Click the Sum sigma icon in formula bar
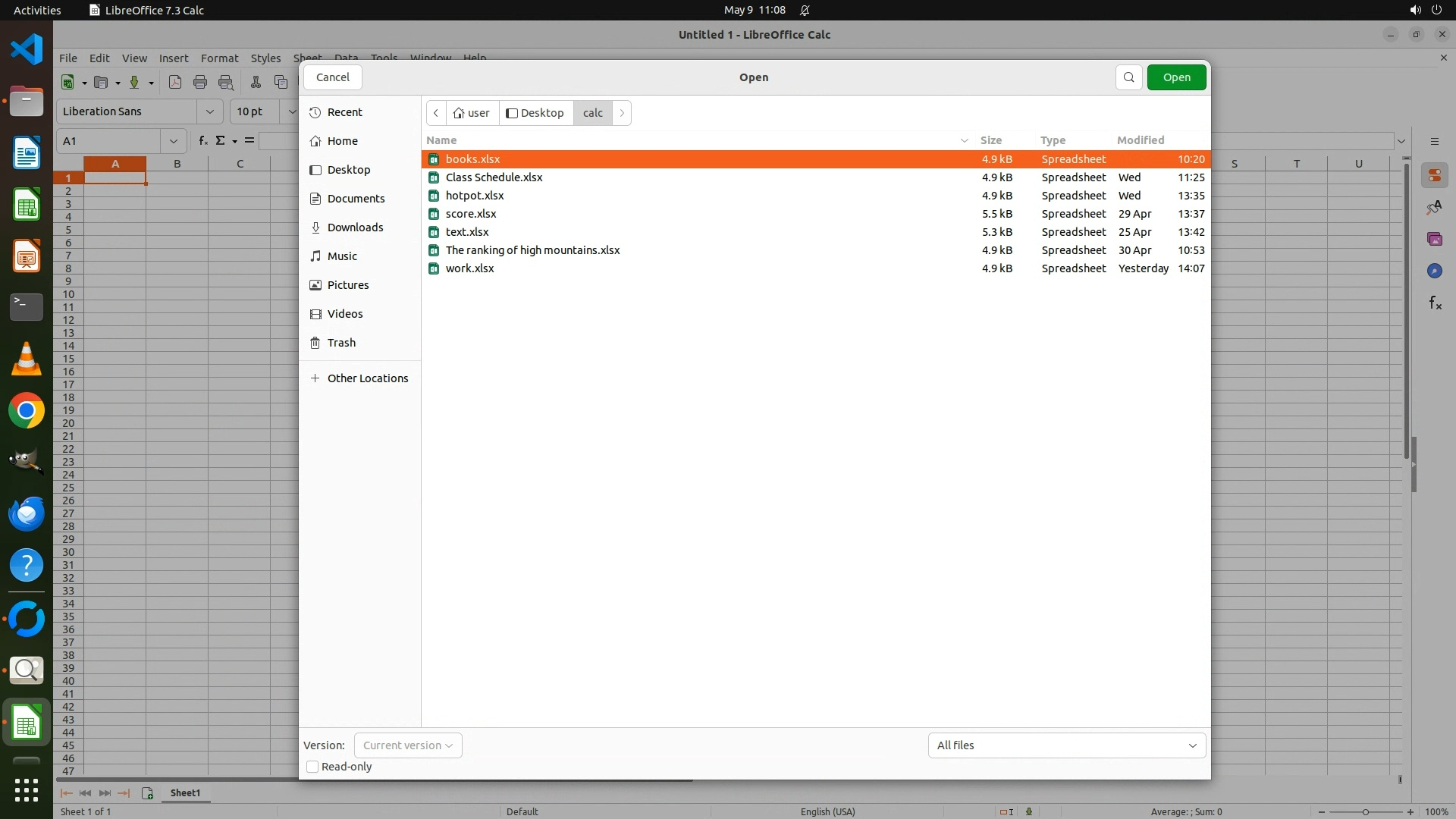 click(221, 140)
